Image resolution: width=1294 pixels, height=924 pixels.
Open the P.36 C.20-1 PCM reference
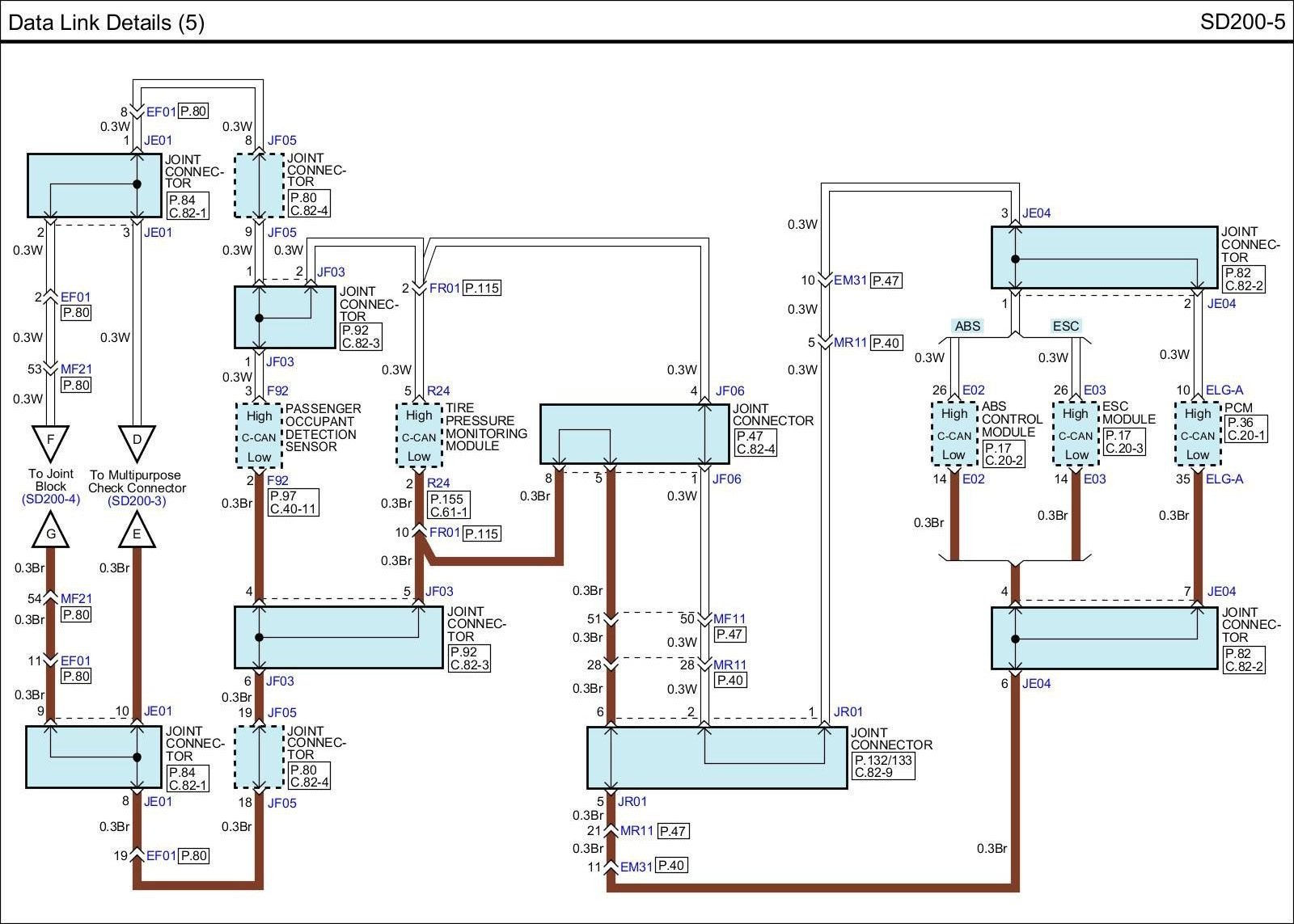pos(1245,429)
